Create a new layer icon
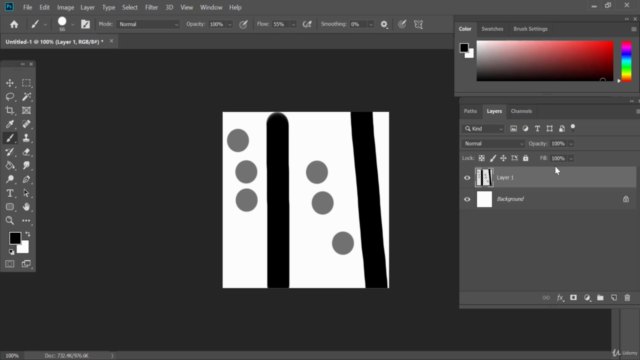This screenshot has width=640, height=360. click(x=614, y=298)
